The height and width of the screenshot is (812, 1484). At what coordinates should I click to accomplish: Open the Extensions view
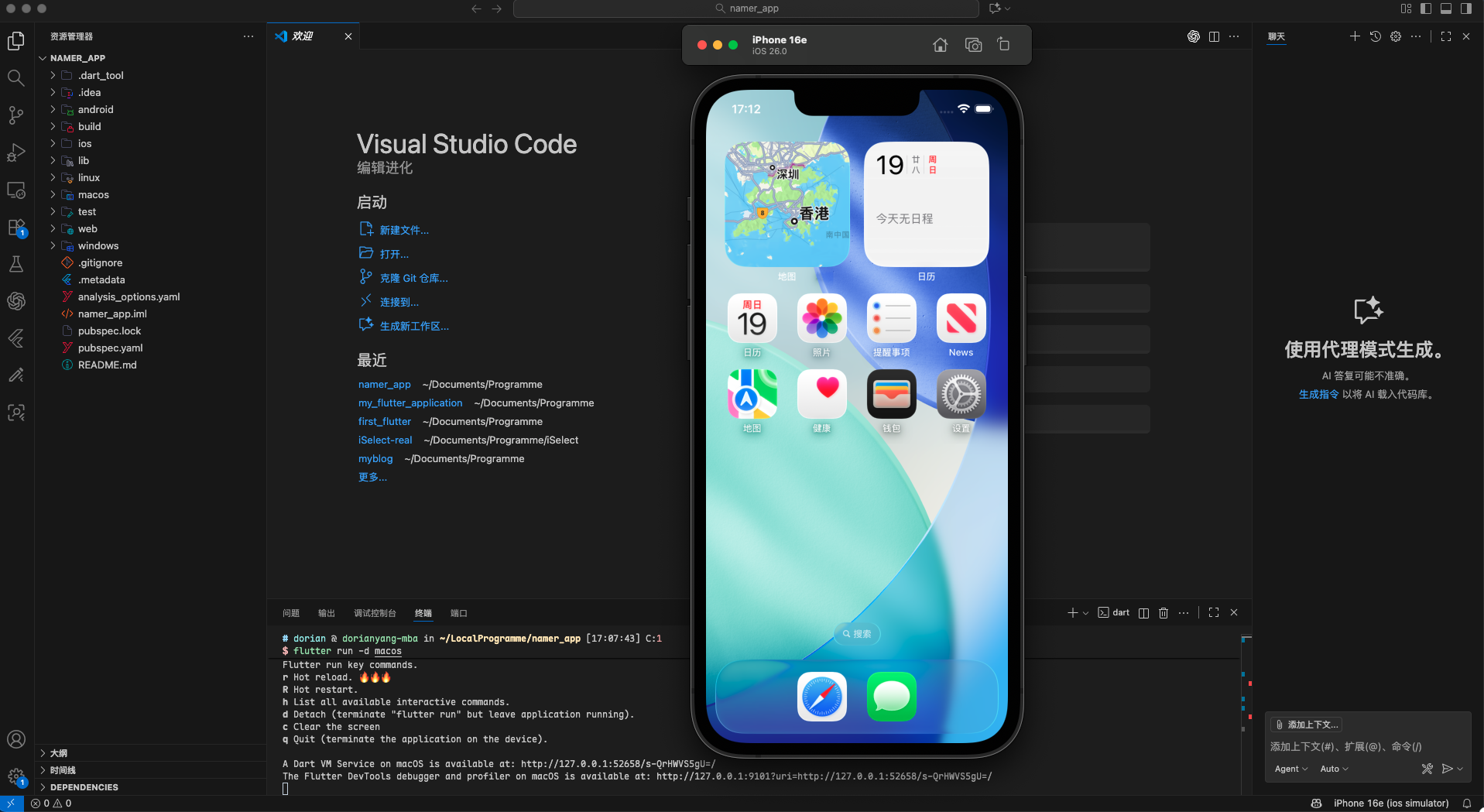[16, 228]
